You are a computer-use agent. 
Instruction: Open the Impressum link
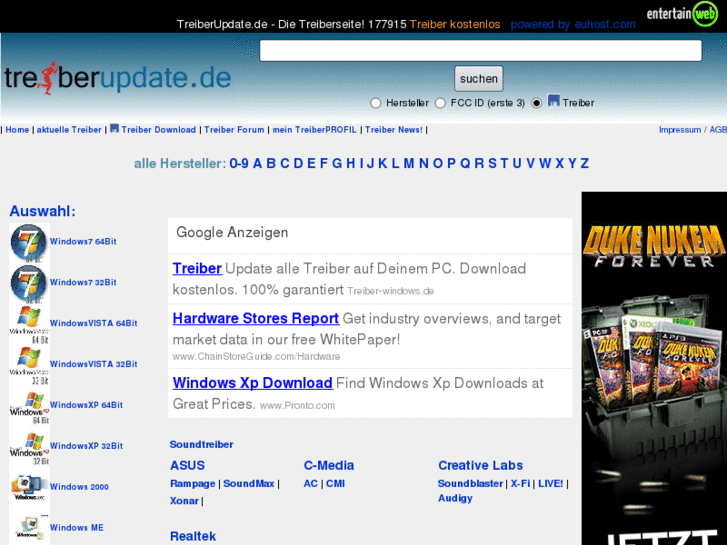[x=680, y=130]
